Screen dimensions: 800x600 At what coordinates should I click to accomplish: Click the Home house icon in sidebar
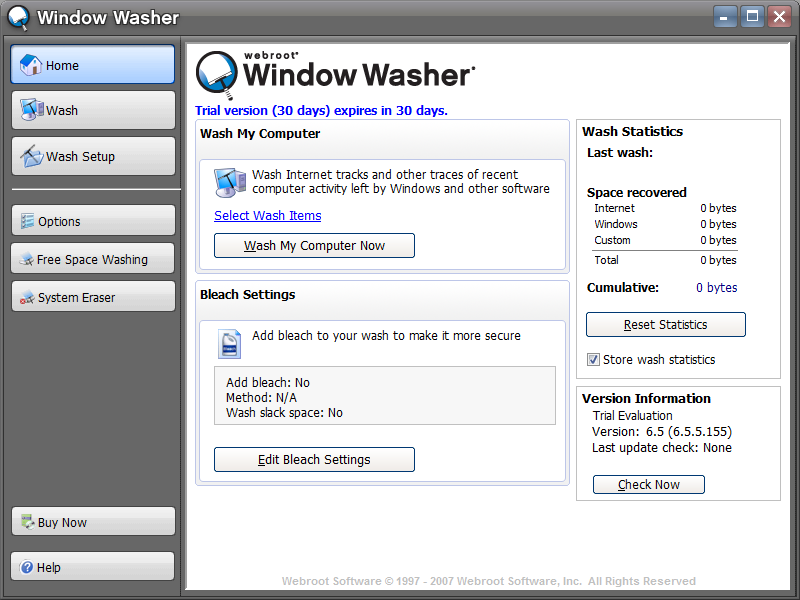click(31, 65)
